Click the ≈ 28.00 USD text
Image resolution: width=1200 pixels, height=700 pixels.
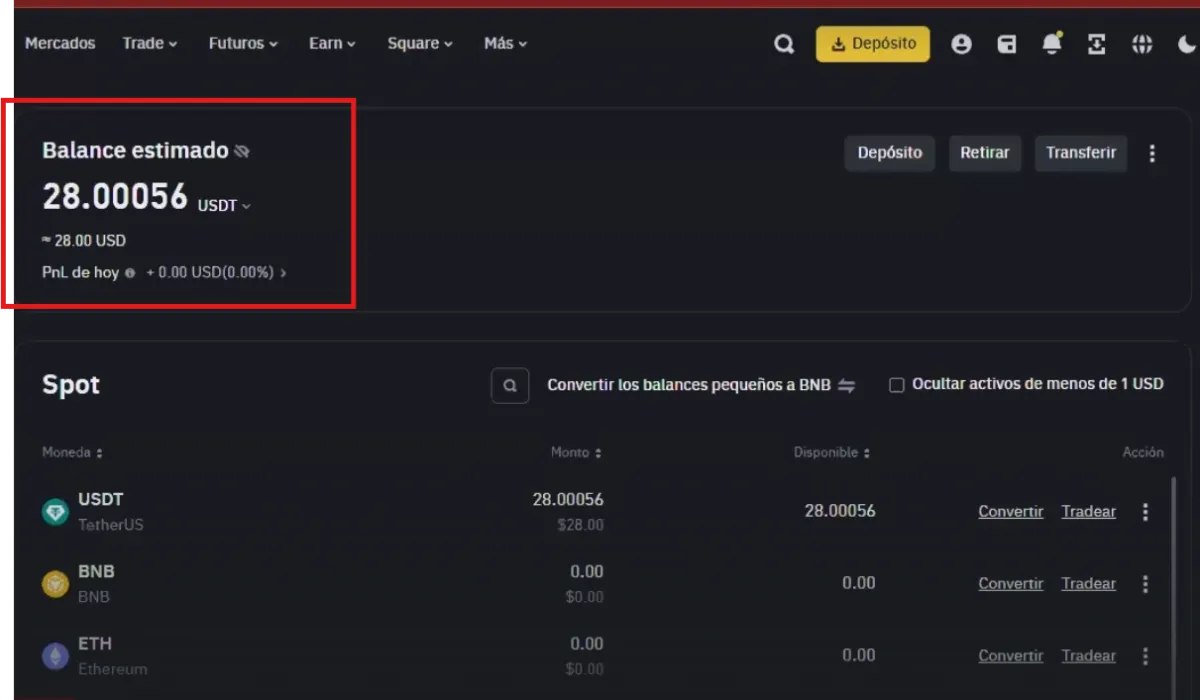coord(84,241)
